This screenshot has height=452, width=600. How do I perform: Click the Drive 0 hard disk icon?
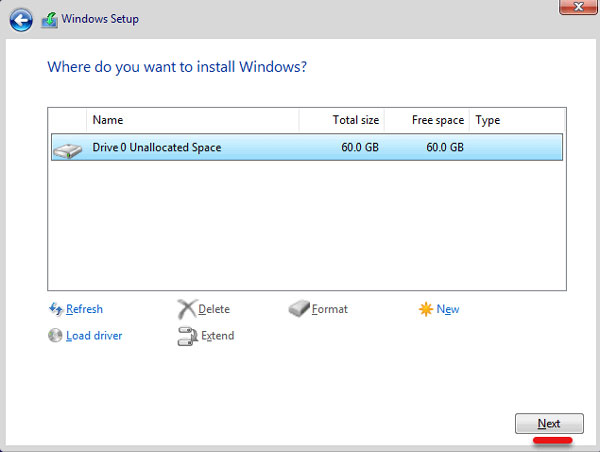click(x=68, y=150)
